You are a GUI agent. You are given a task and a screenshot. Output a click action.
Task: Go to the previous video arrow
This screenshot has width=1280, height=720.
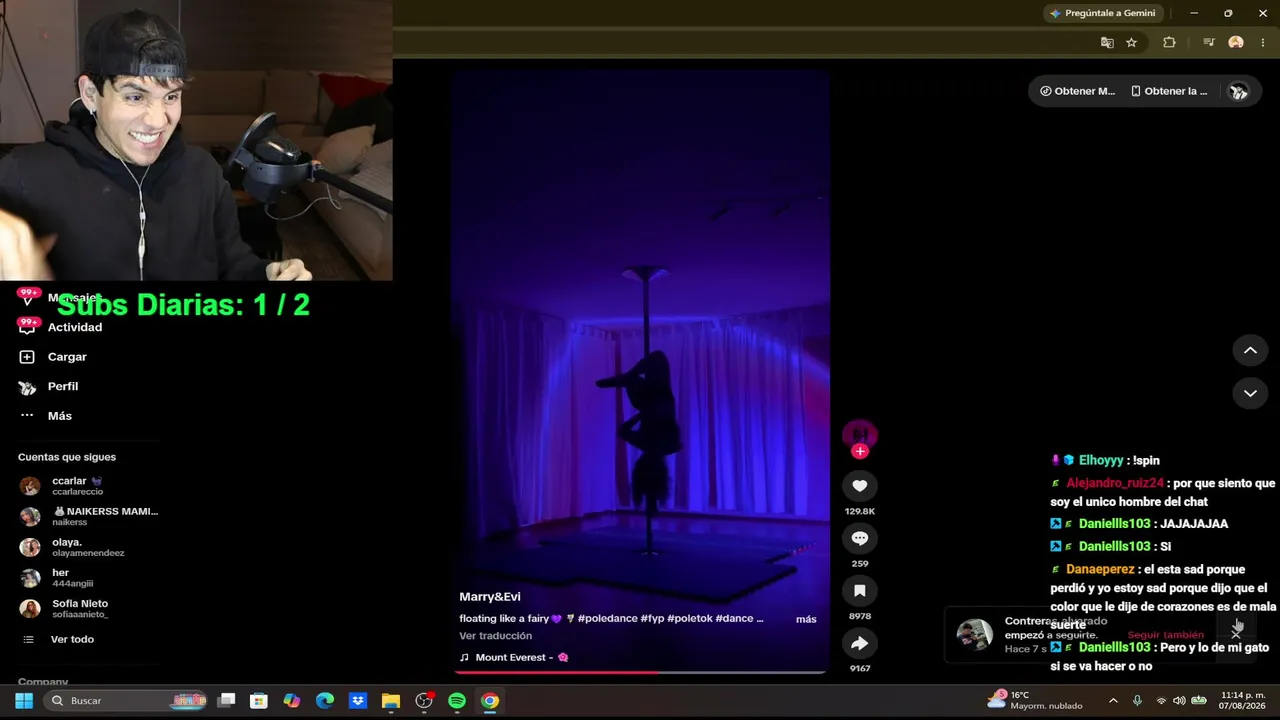(1250, 350)
